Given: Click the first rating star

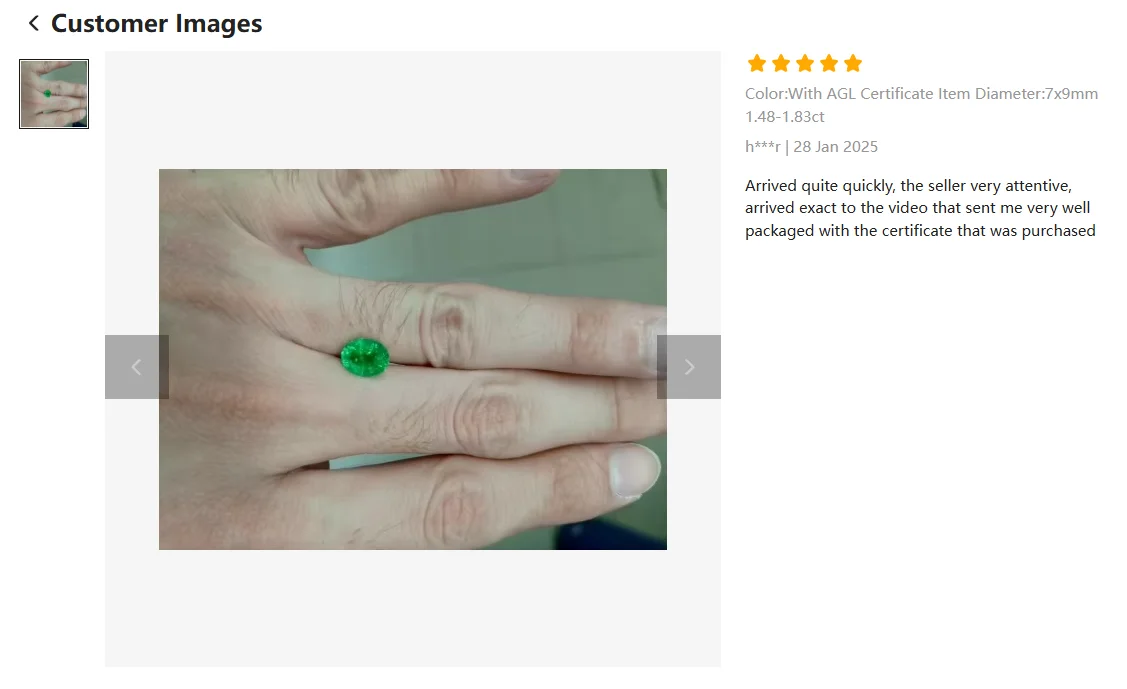Looking at the screenshot, I should point(756,63).
